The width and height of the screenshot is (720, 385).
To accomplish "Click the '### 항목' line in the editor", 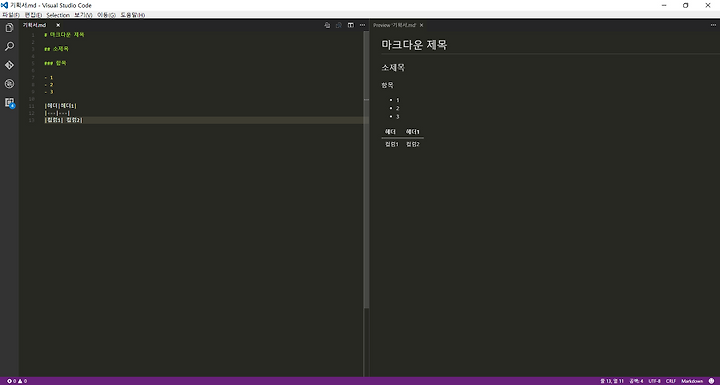I will pos(56,63).
